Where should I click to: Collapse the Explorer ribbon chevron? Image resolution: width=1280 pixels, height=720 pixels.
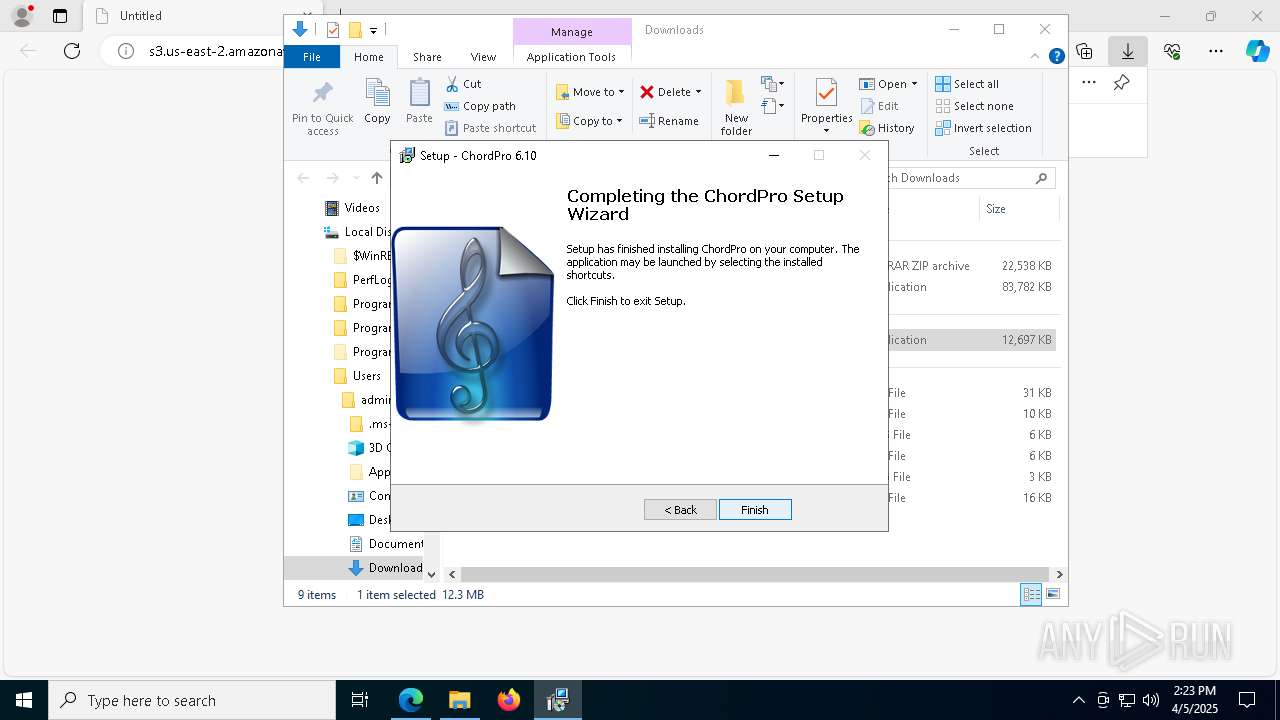[x=1035, y=56]
